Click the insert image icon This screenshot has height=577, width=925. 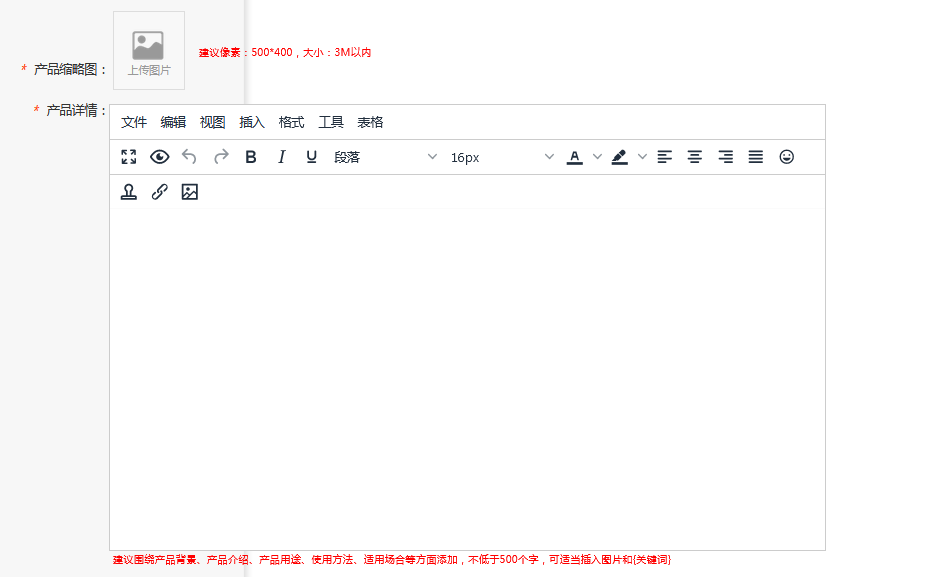[x=190, y=192]
